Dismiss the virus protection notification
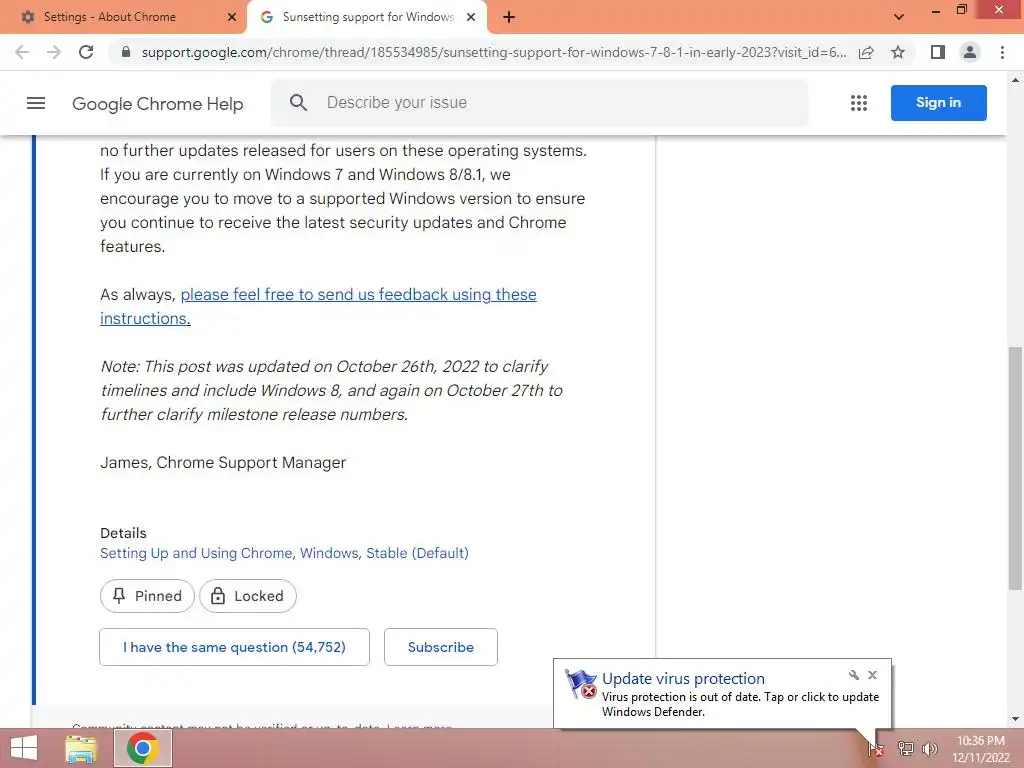This screenshot has height=768, width=1024. (872, 675)
